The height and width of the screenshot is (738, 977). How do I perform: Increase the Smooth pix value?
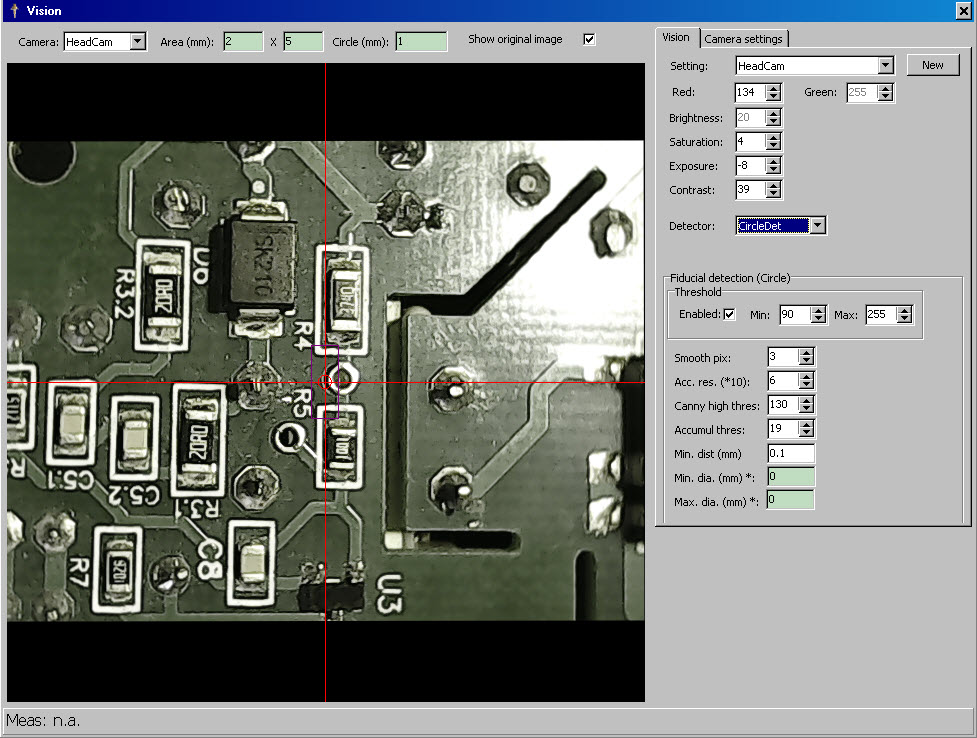coord(806,353)
